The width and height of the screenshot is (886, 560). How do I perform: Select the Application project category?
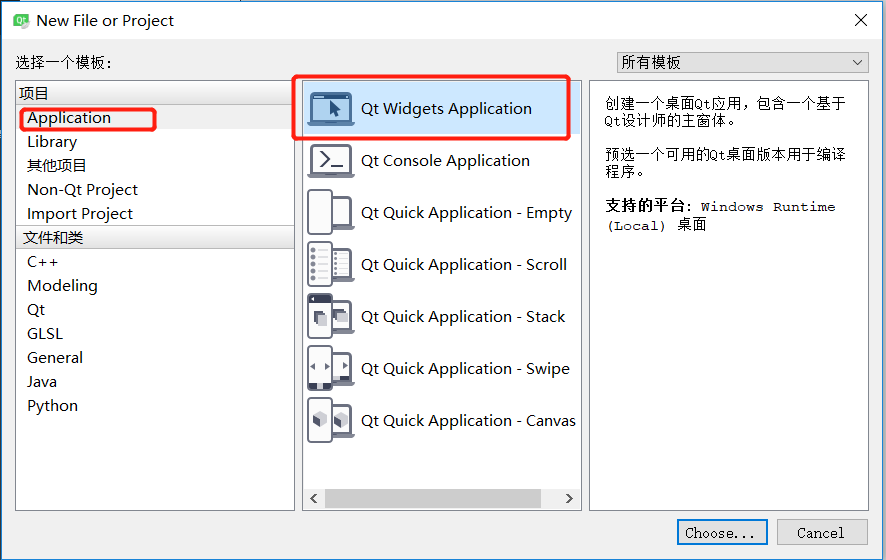tap(155, 118)
